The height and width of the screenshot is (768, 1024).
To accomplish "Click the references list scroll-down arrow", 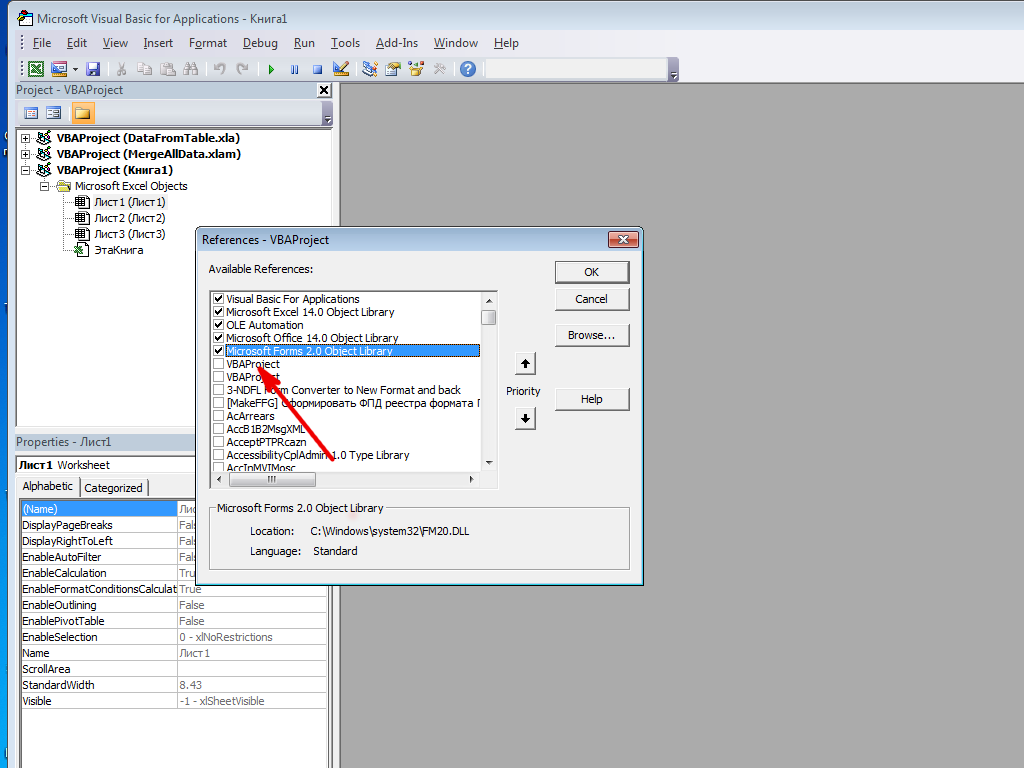I will click(x=489, y=463).
